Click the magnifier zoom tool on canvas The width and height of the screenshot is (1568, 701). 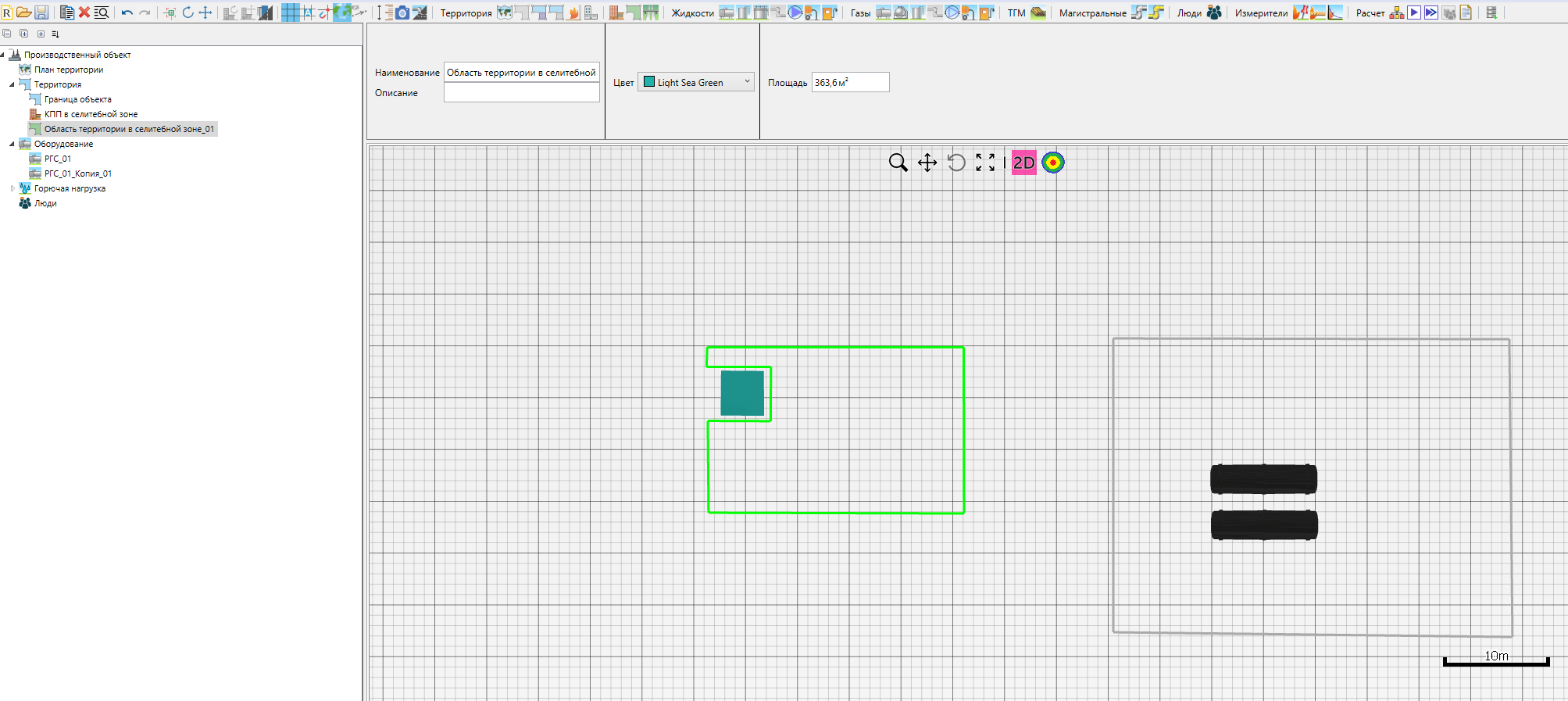pos(898,163)
